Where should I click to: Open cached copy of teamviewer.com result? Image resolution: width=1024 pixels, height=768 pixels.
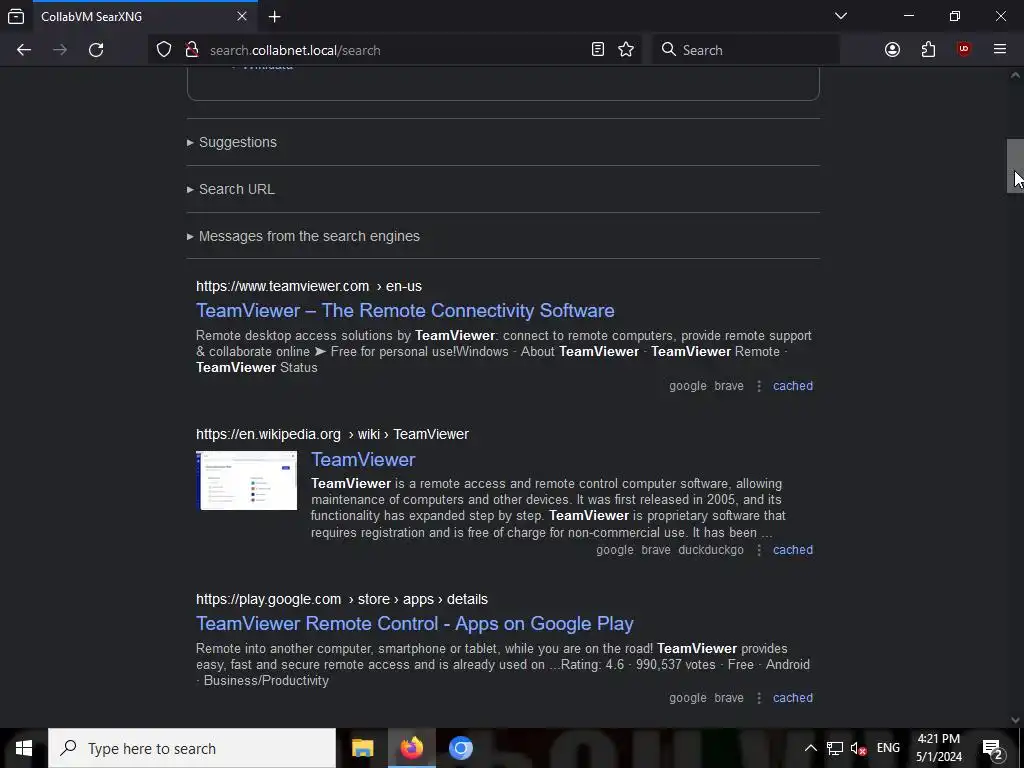click(793, 386)
